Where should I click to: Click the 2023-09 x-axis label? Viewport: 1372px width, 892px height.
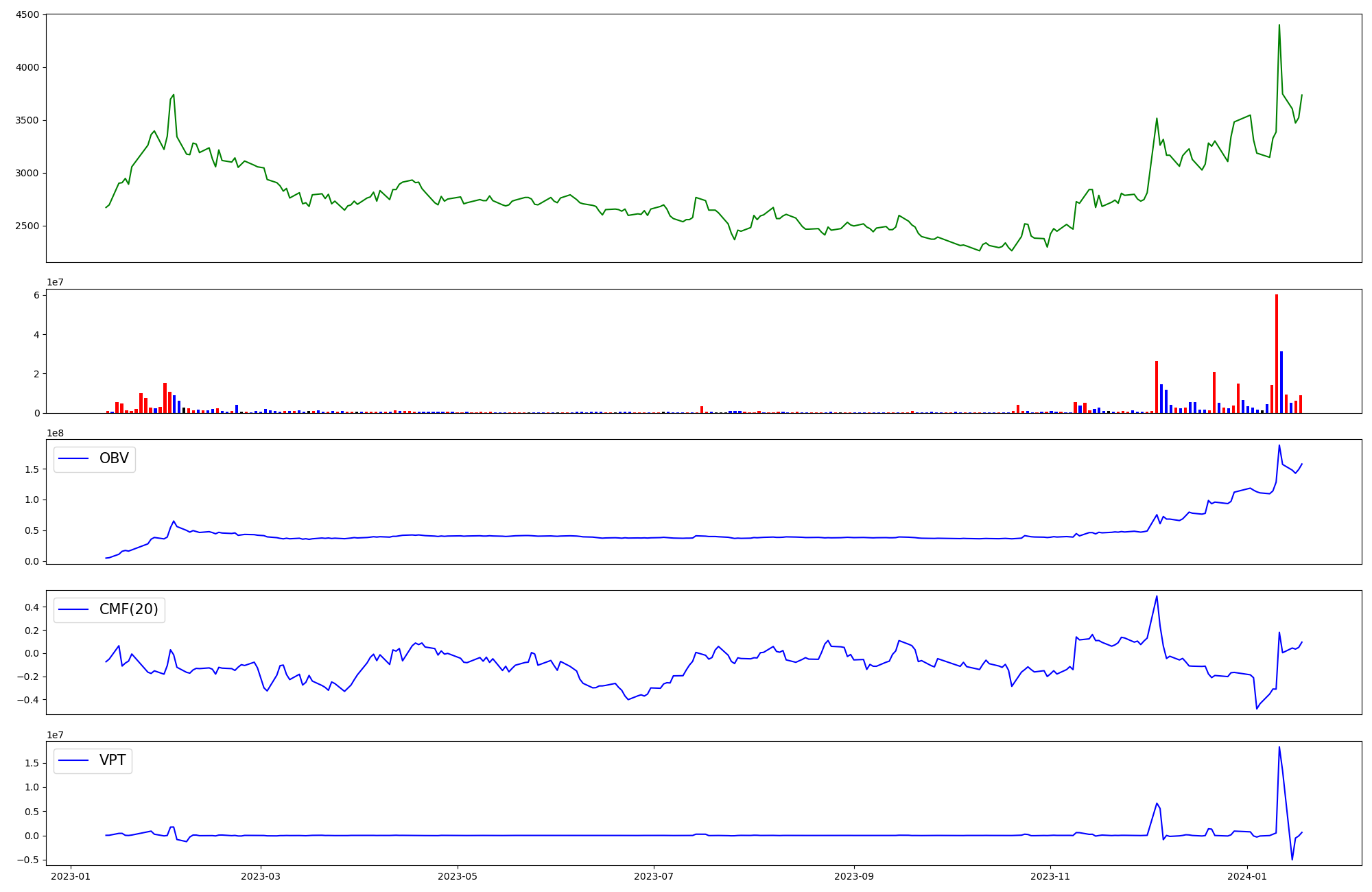pyautogui.click(x=854, y=876)
